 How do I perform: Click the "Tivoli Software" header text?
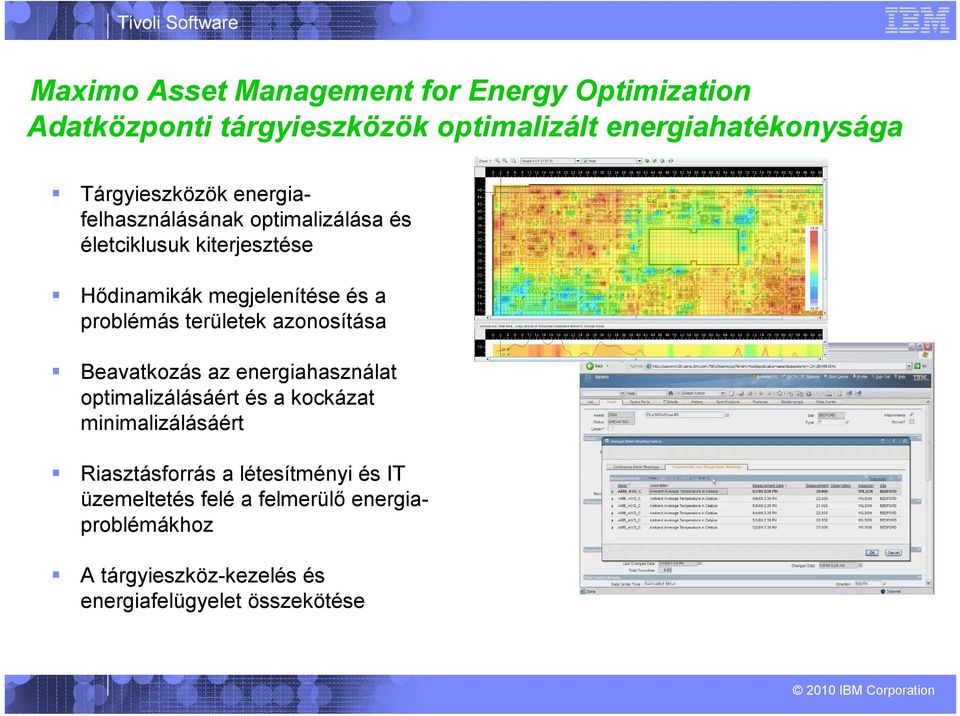click(x=178, y=22)
